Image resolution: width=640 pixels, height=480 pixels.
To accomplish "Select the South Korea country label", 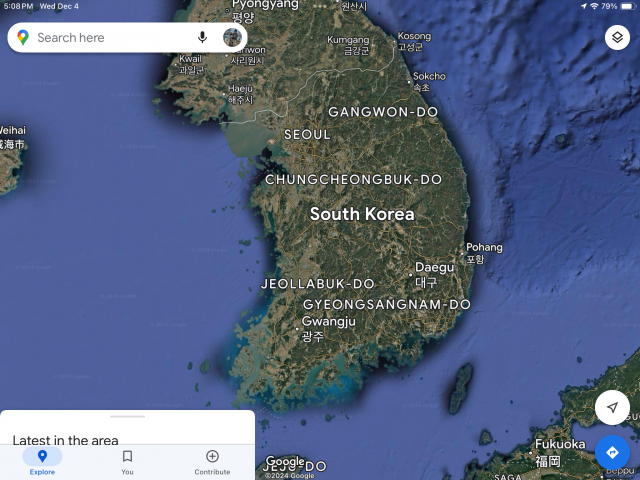I will coord(361,214).
